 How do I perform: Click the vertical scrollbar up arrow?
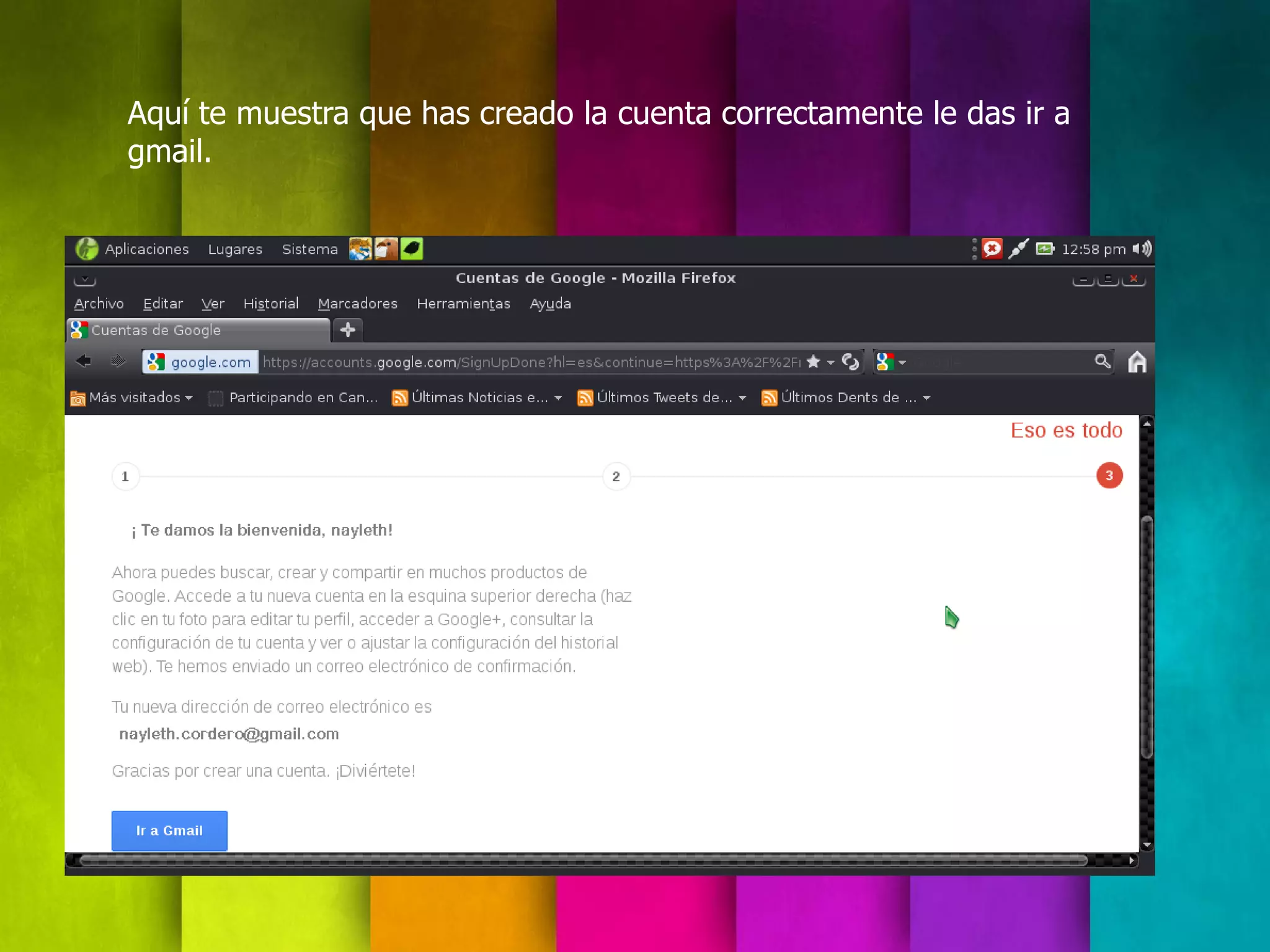[1147, 424]
